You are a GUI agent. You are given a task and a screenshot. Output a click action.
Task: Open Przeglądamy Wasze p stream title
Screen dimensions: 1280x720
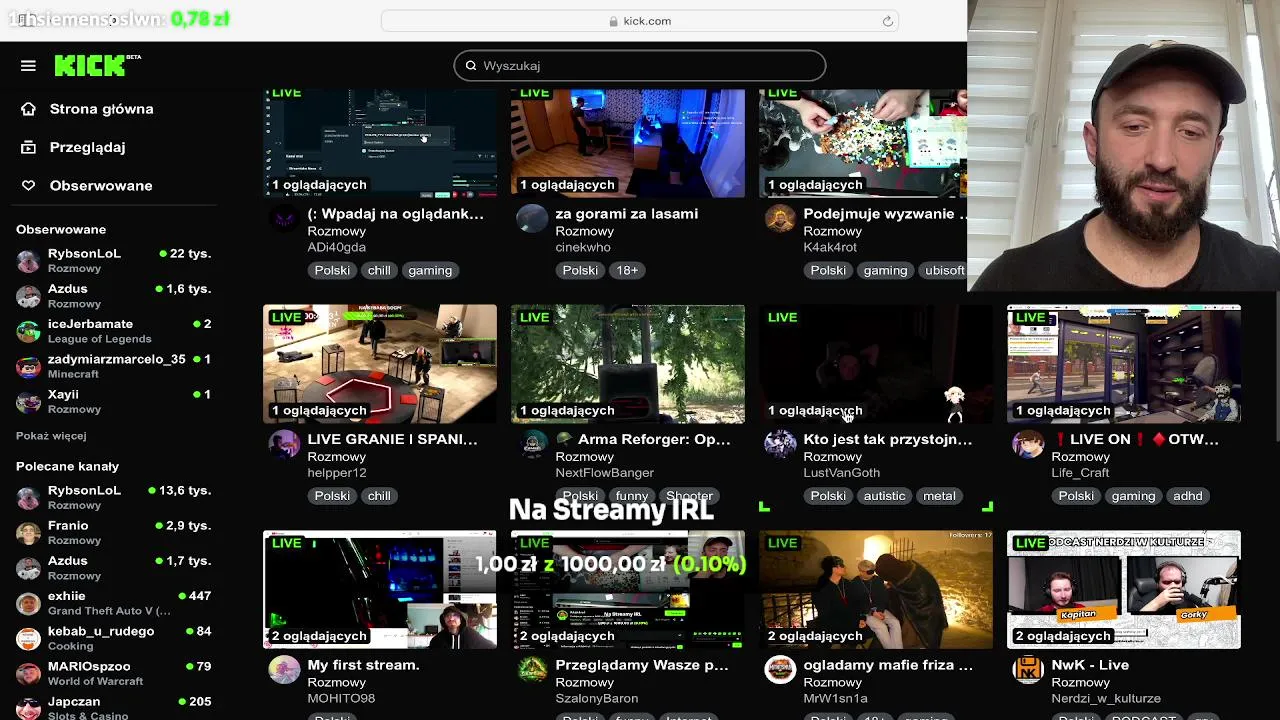[642, 665]
